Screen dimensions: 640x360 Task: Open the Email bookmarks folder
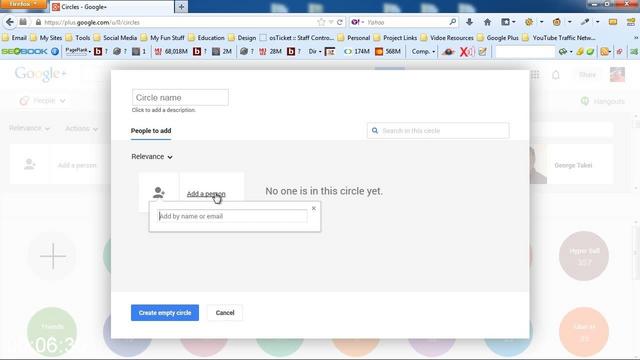(14, 38)
